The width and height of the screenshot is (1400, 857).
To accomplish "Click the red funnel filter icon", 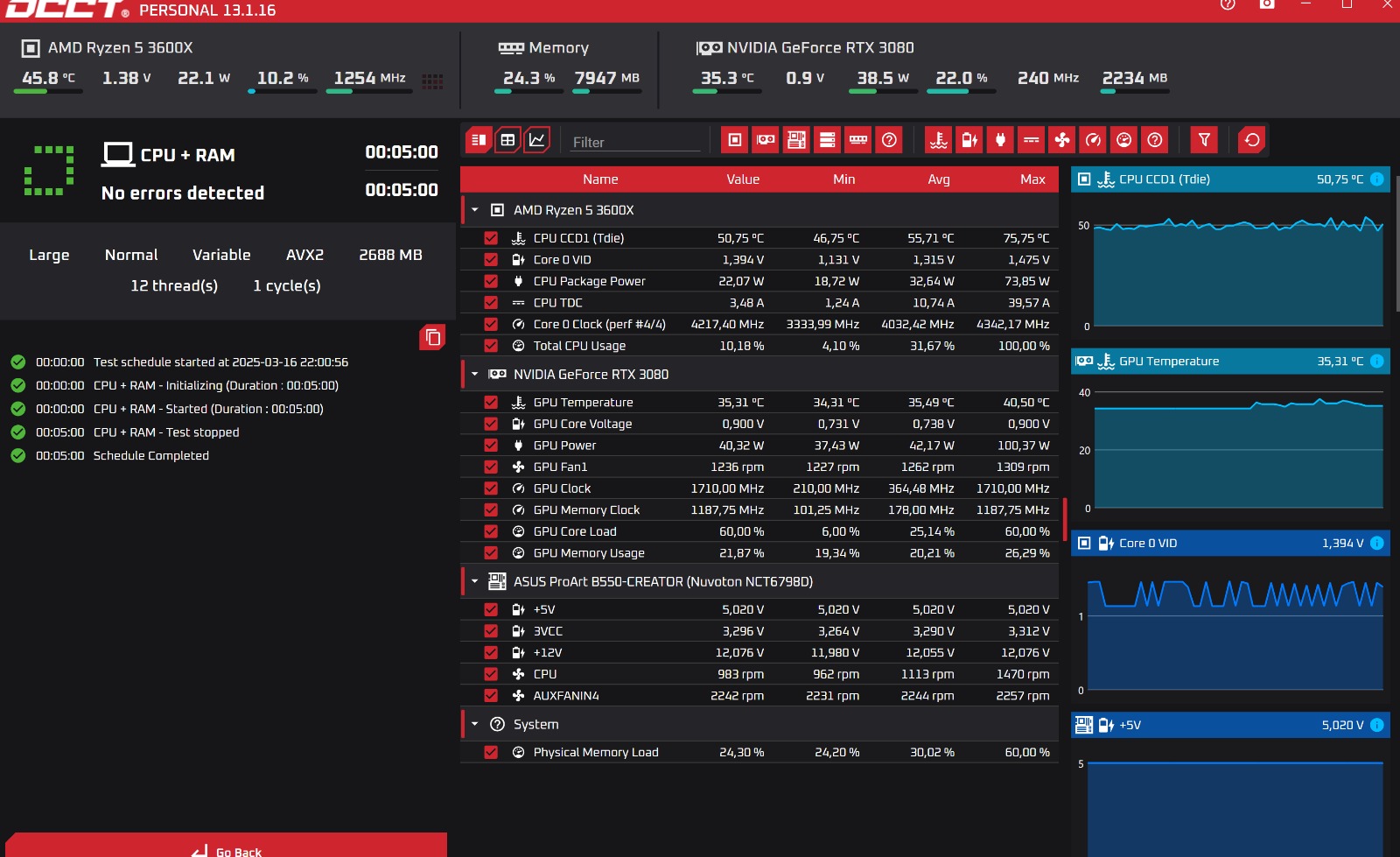I will point(1204,140).
